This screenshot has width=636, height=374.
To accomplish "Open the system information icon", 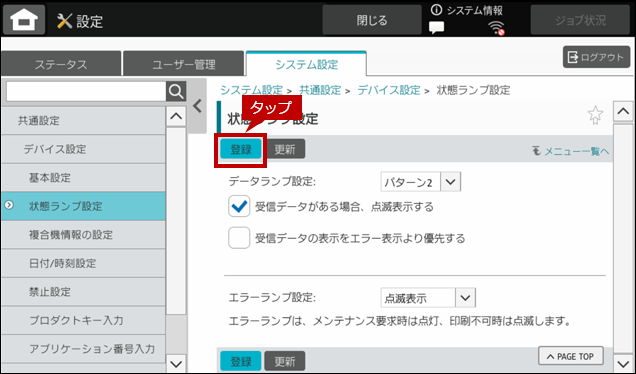I will pyautogui.click(x=436, y=10).
